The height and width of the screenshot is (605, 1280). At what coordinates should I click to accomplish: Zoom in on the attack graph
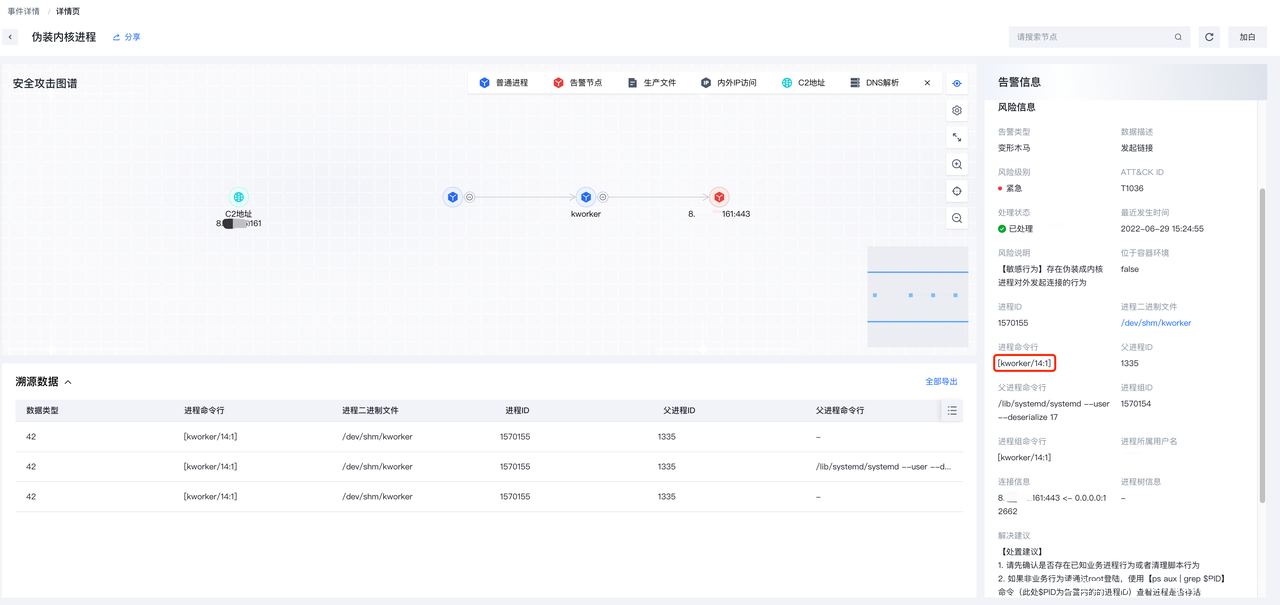(x=957, y=165)
